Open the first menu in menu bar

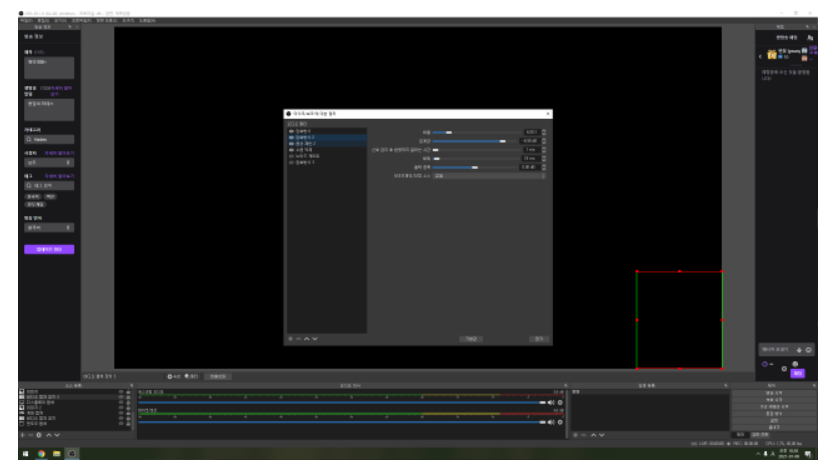click(x=26, y=20)
